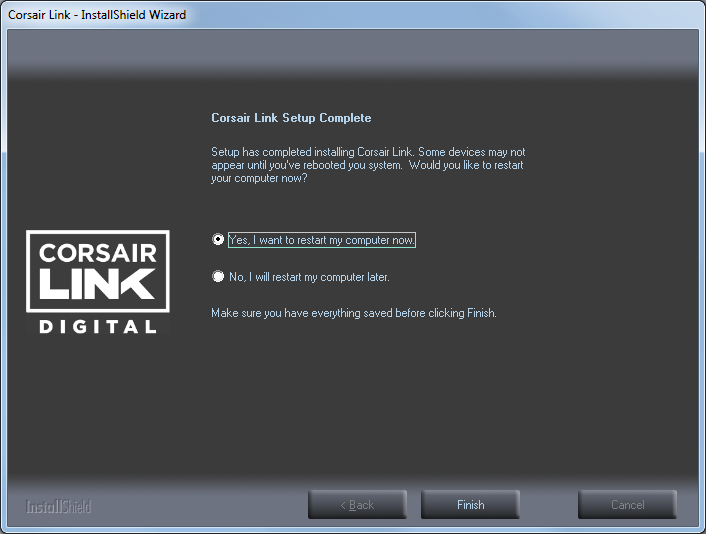The width and height of the screenshot is (706, 534).
Task: Choose No, I will restart later radio button
Action: point(218,276)
